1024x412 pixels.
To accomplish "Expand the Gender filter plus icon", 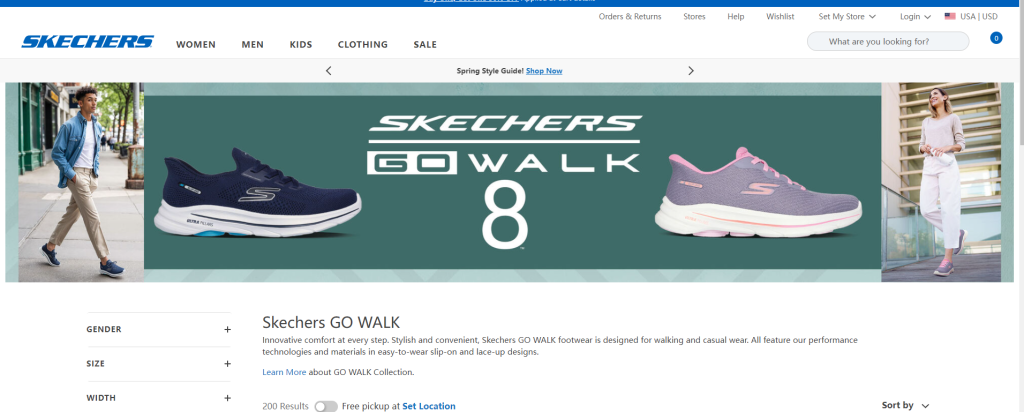I will coord(227,329).
